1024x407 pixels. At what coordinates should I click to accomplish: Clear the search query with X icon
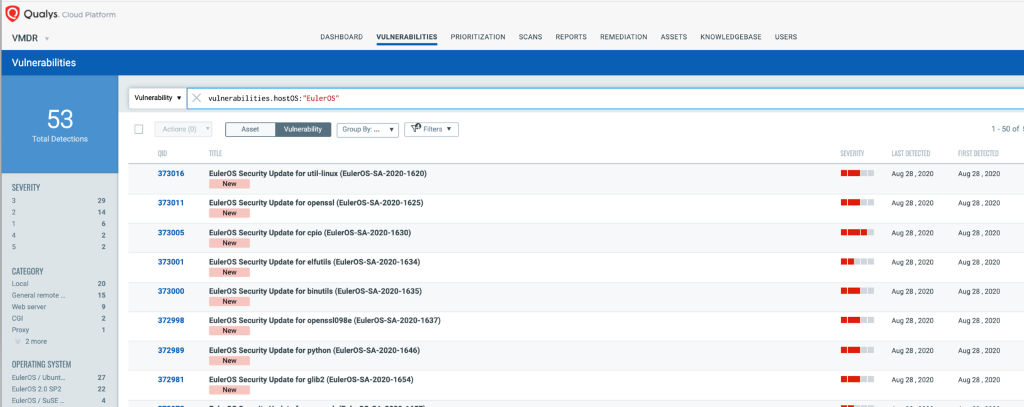pyautogui.click(x=197, y=98)
